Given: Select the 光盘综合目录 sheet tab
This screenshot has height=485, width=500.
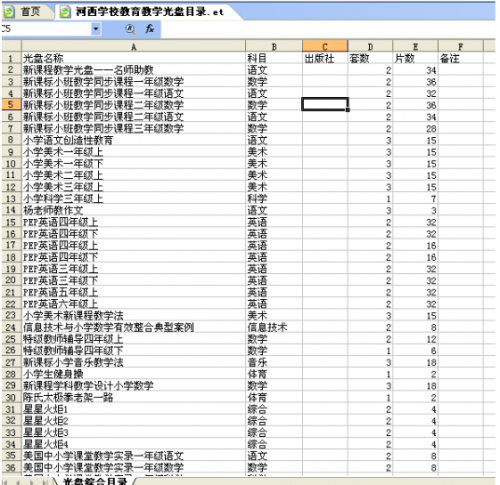Looking at the screenshot, I should pos(95,481).
